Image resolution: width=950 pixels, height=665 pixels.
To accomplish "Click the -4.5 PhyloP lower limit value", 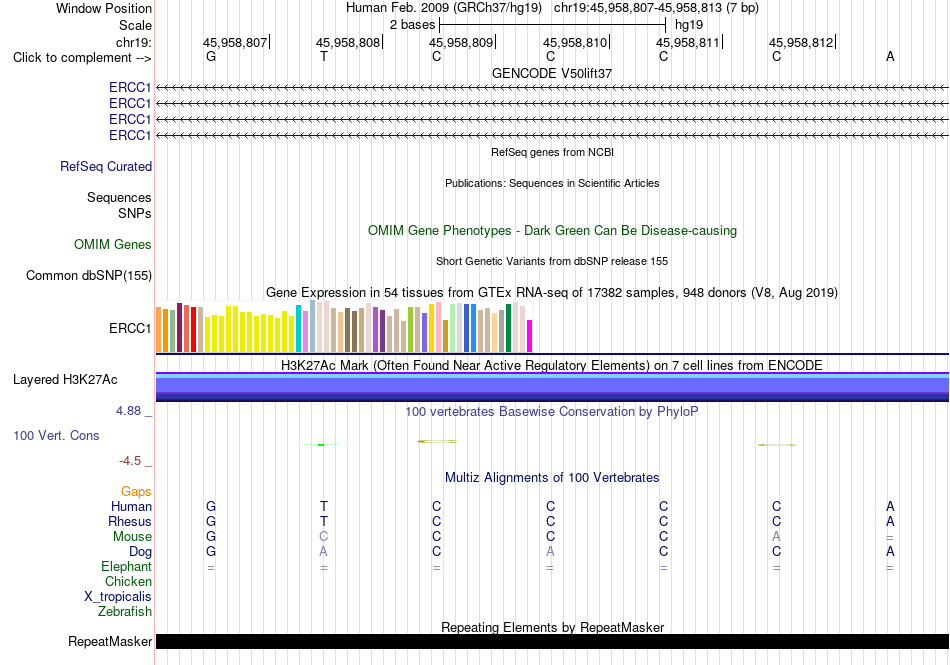I will pos(130,461).
